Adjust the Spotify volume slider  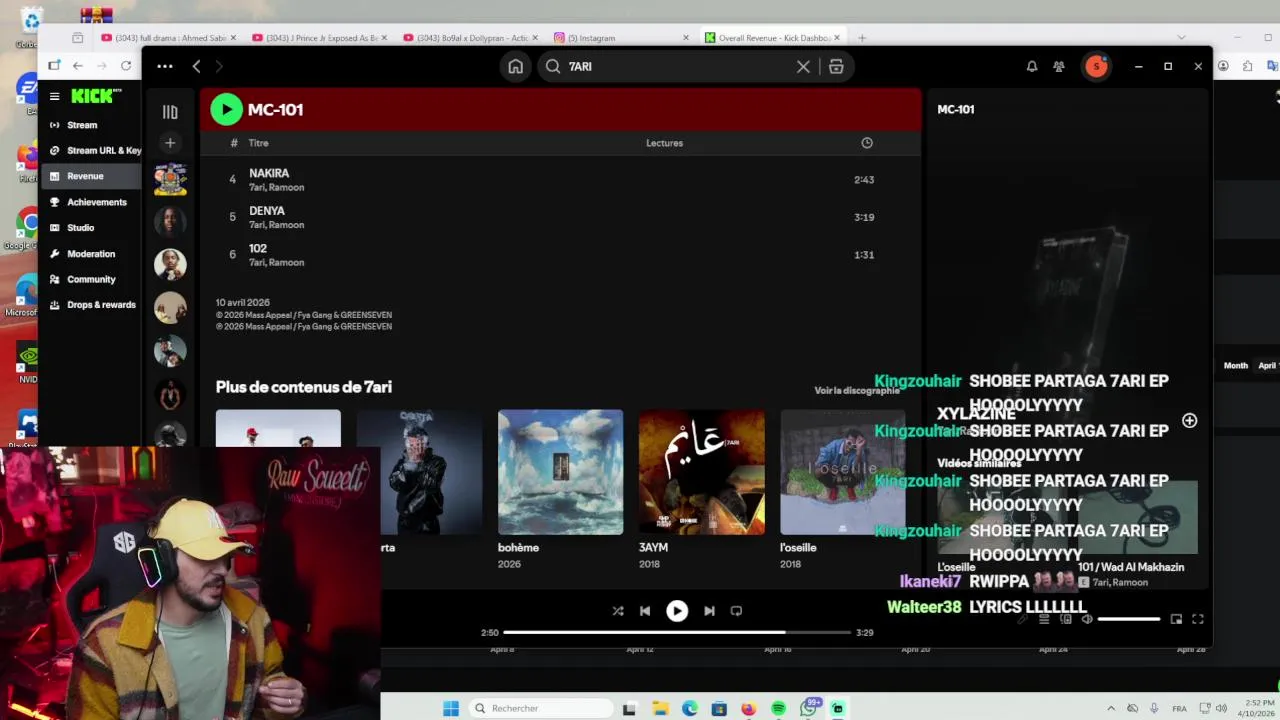[1129, 619]
